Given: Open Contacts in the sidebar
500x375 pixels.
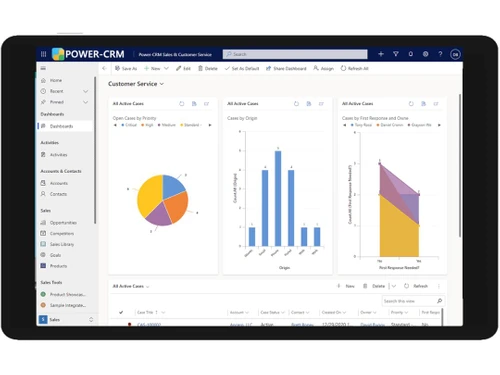Looking at the screenshot, I should point(54,194).
